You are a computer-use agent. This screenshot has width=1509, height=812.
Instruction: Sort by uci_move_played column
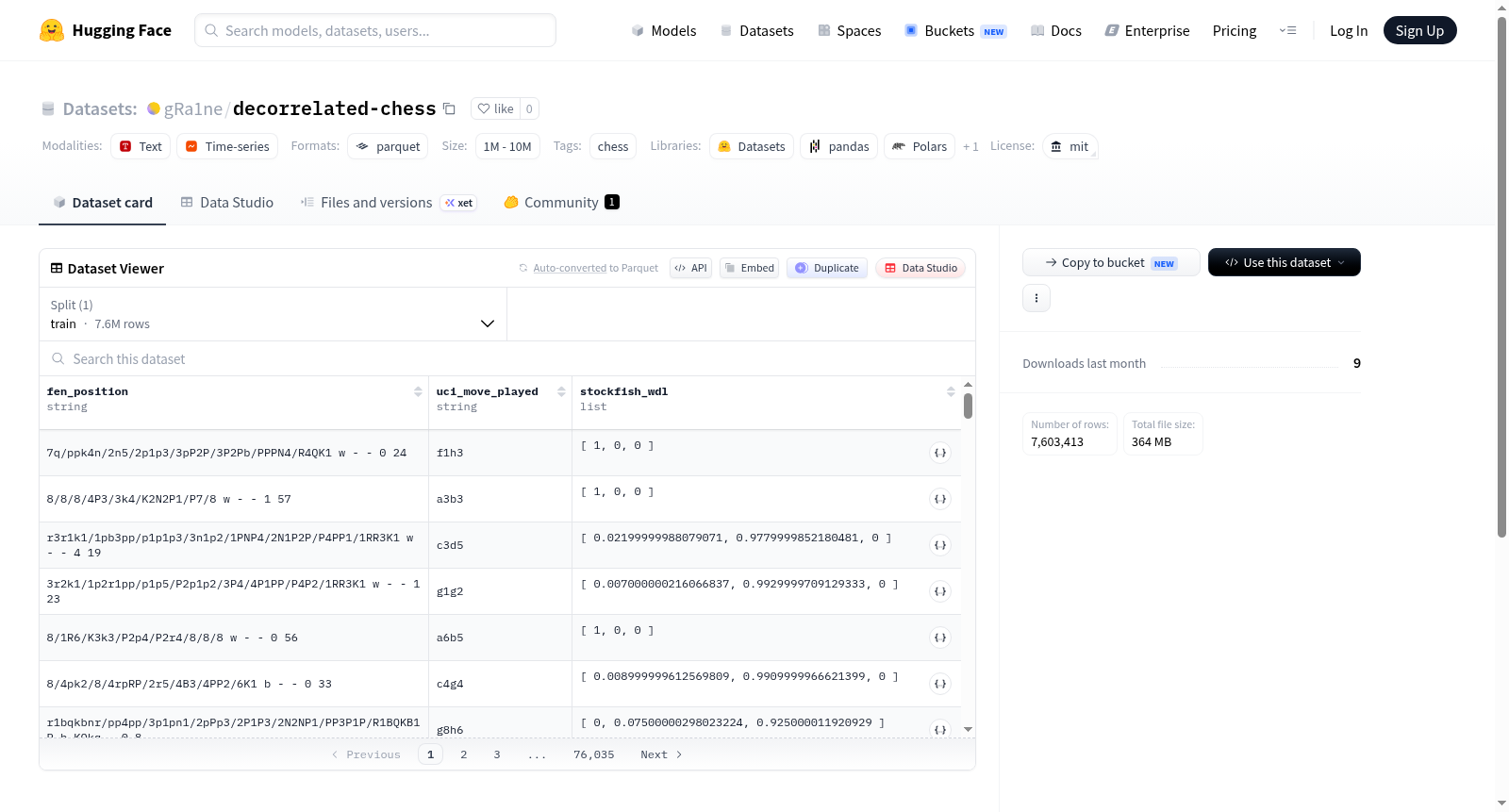[561, 391]
